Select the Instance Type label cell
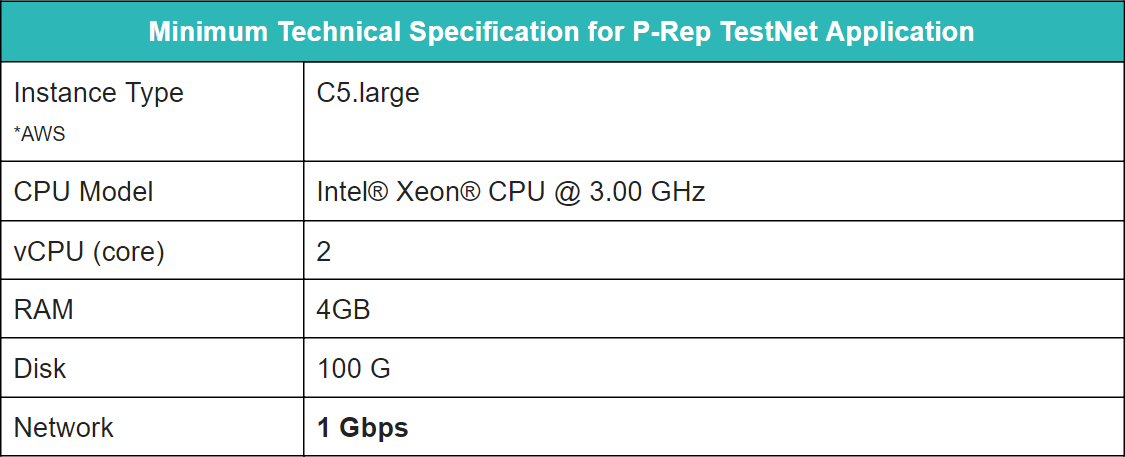This screenshot has height=457, width=1125. click(x=152, y=111)
